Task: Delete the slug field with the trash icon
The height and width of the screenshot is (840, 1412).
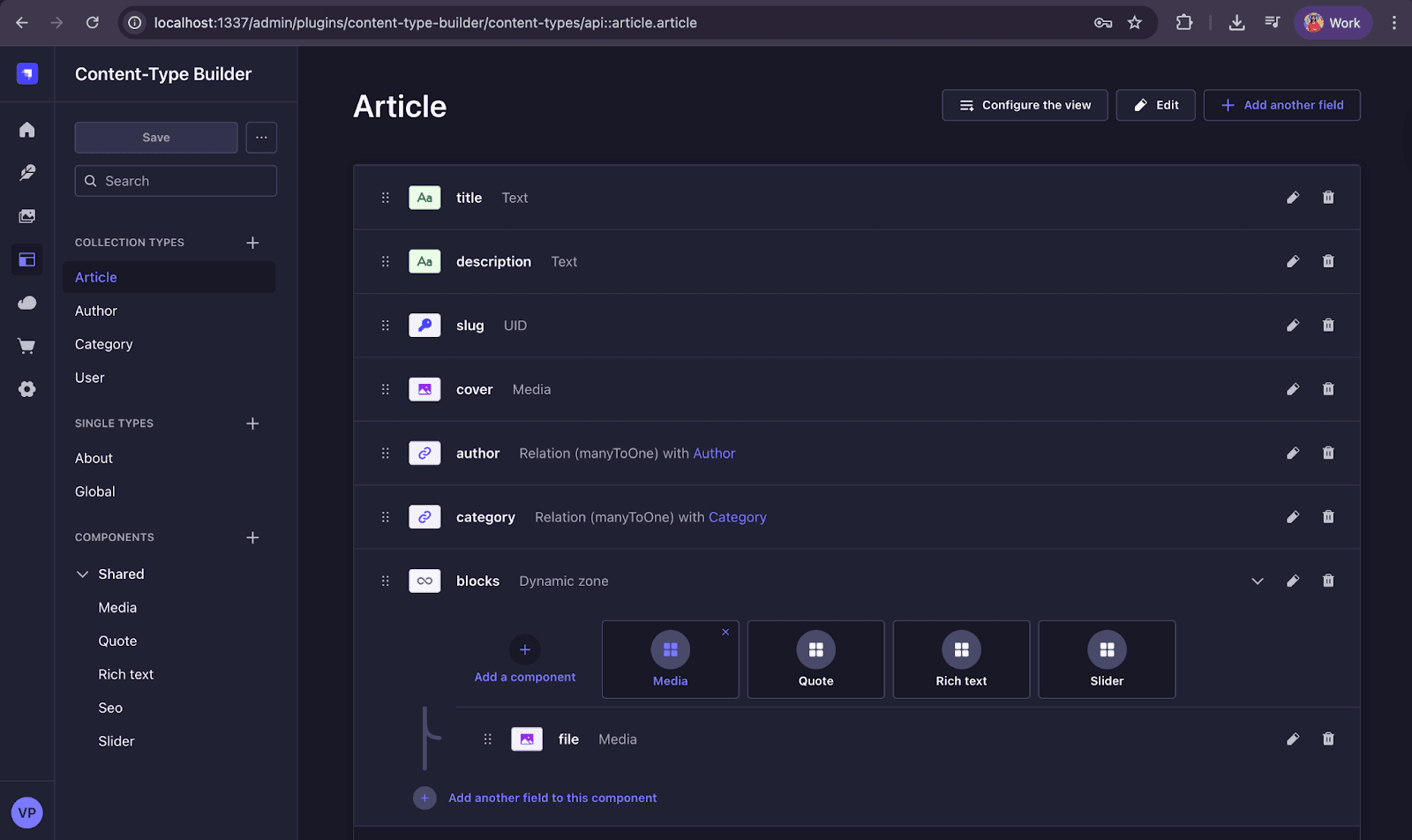Action: [x=1328, y=325]
